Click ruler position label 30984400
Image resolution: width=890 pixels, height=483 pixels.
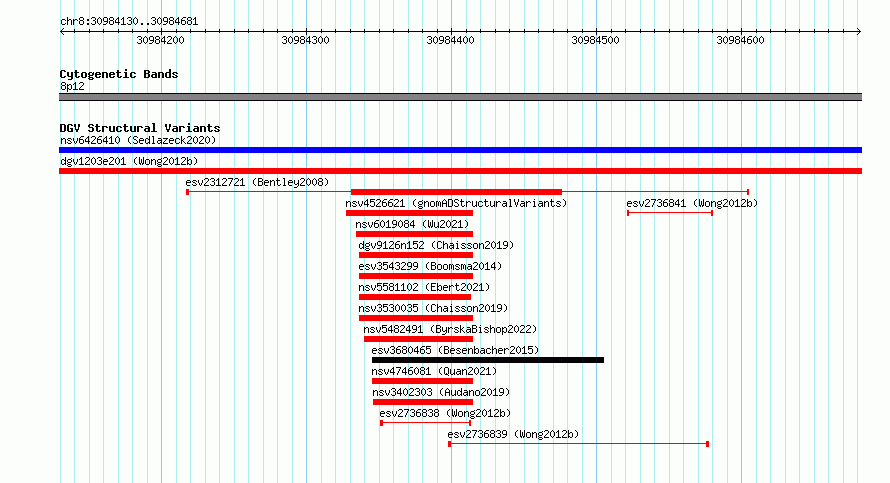[450, 40]
